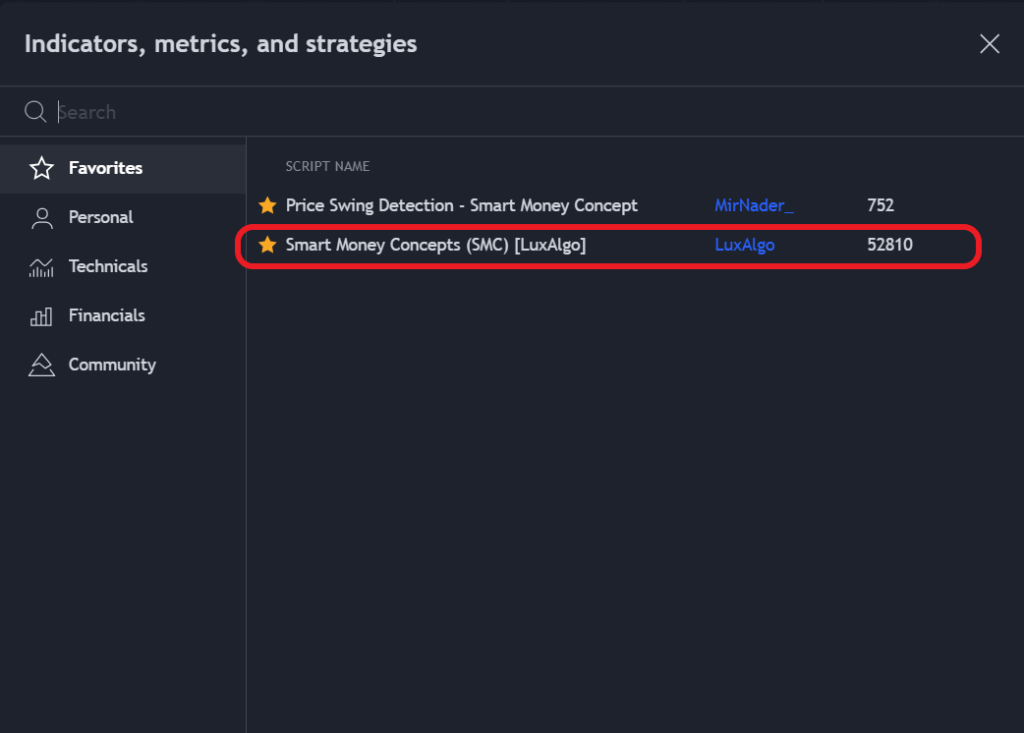Open the Community scripts category
Screen dimensions: 1024x733
pos(123,365)
